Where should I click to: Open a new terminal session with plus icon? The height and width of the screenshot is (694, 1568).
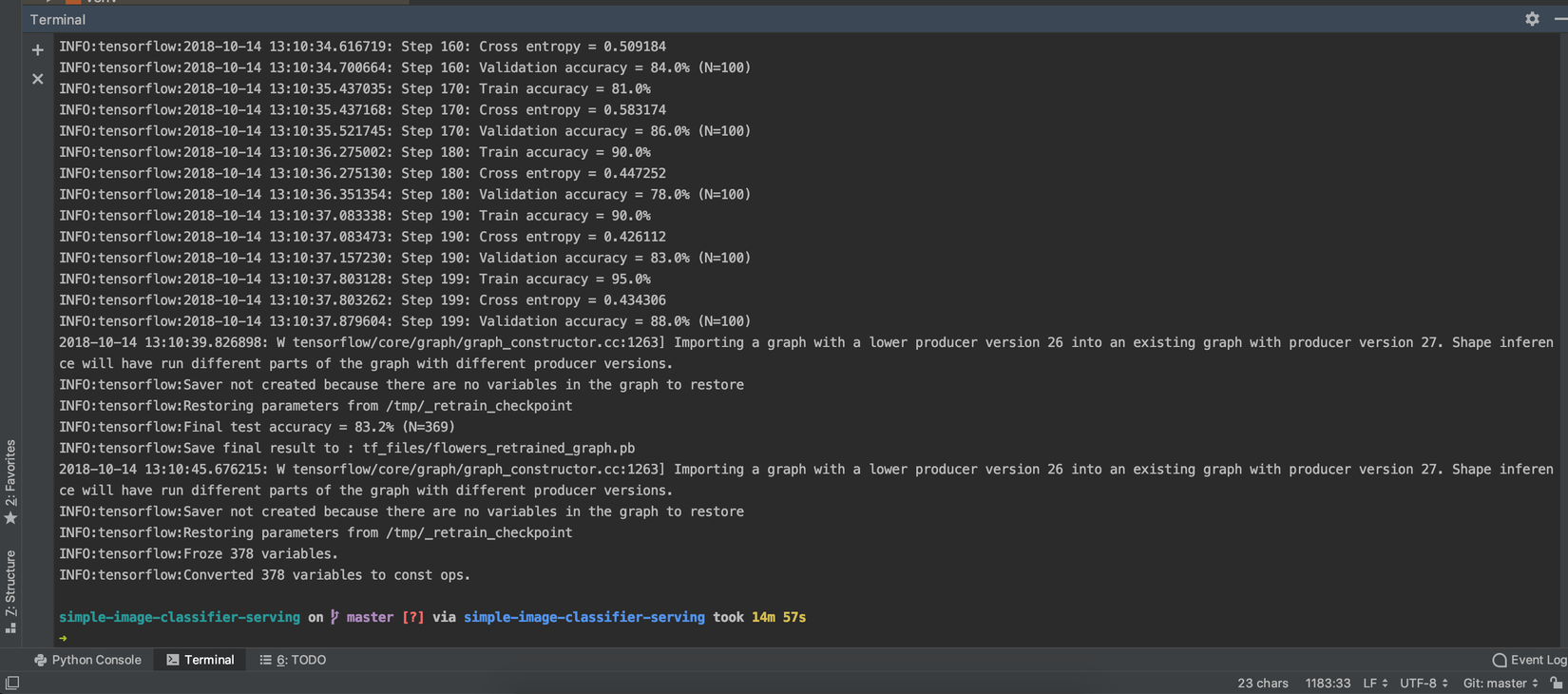click(38, 49)
